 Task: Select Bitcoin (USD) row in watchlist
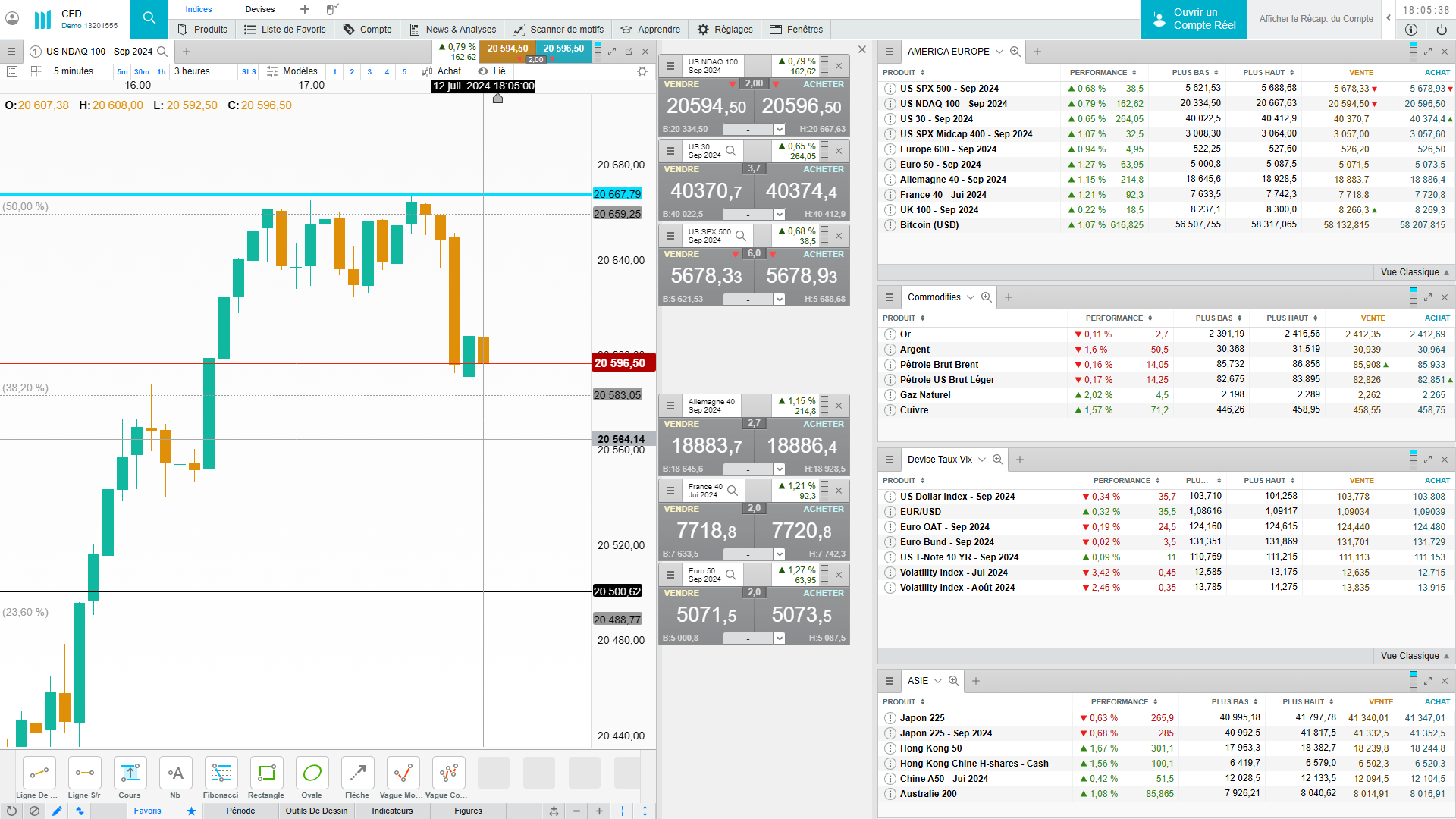point(929,225)
